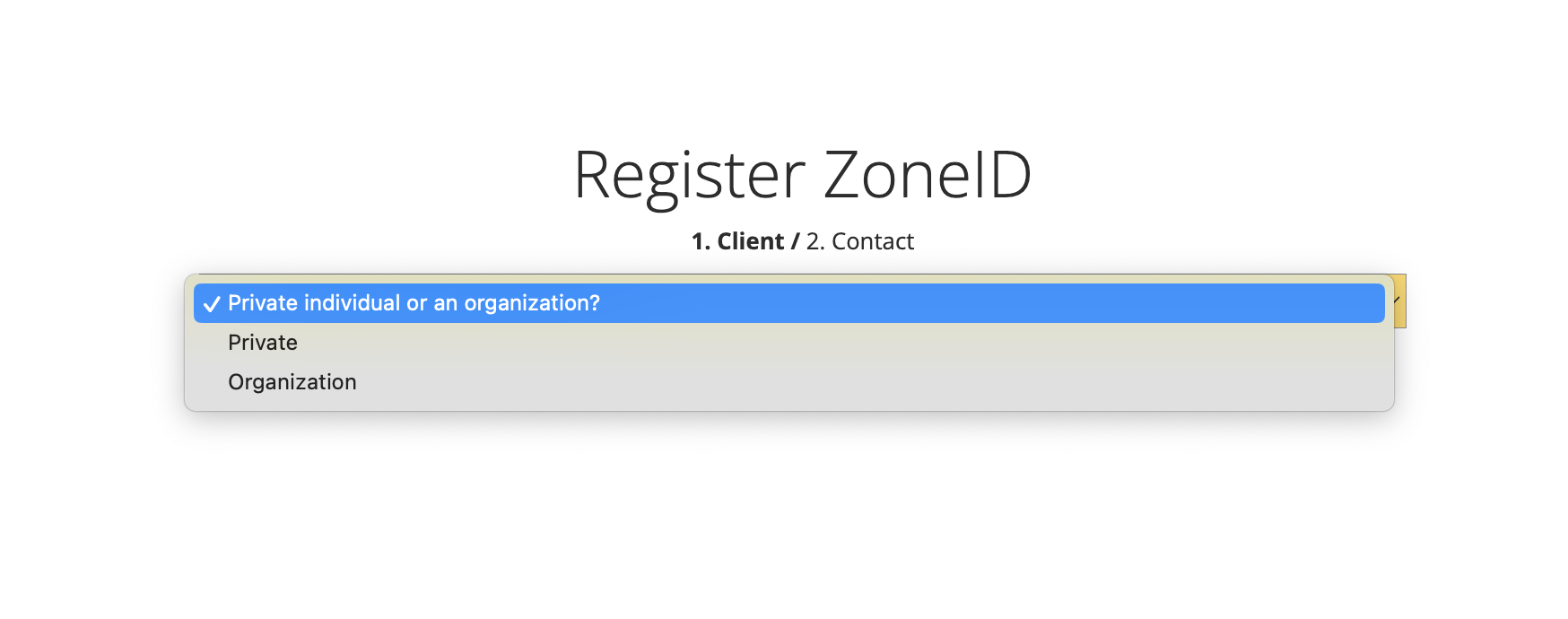Select the Private option
Viewport: 1568px width, 619px height.
click(789, 343)
